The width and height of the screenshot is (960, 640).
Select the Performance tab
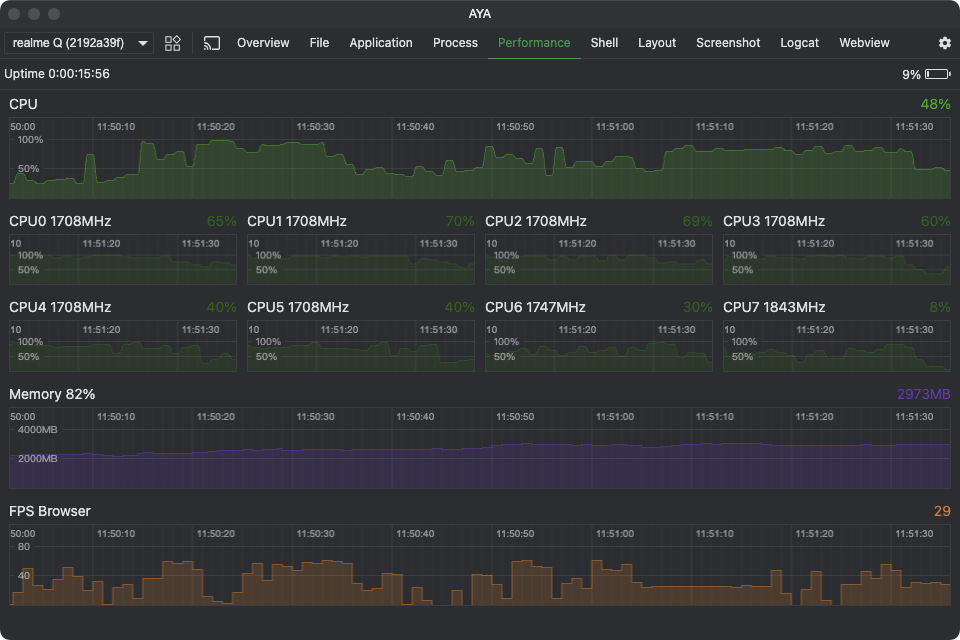(x=534, y=43)
